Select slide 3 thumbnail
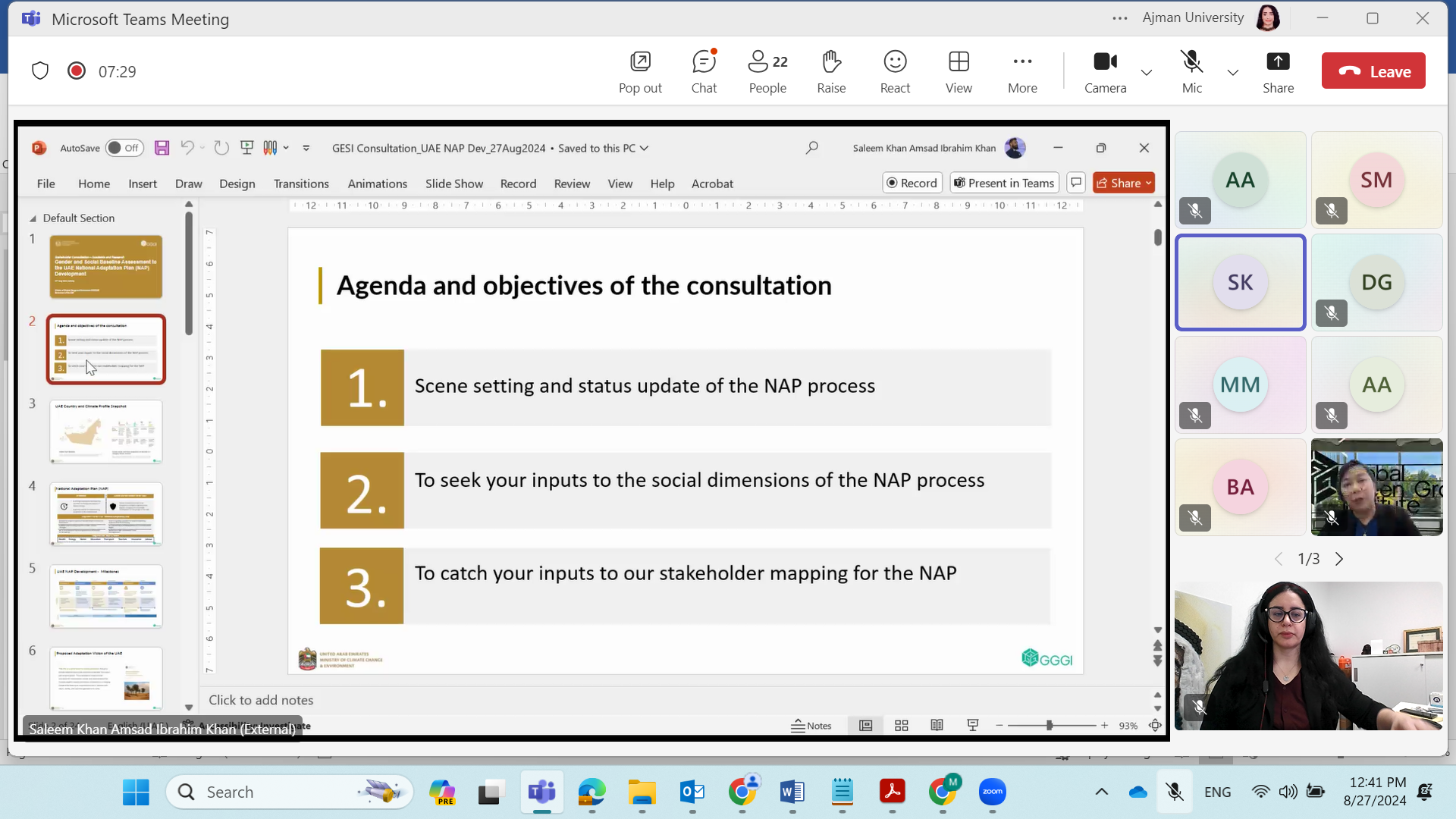The image size is (1456, 819). pos(106,431)
